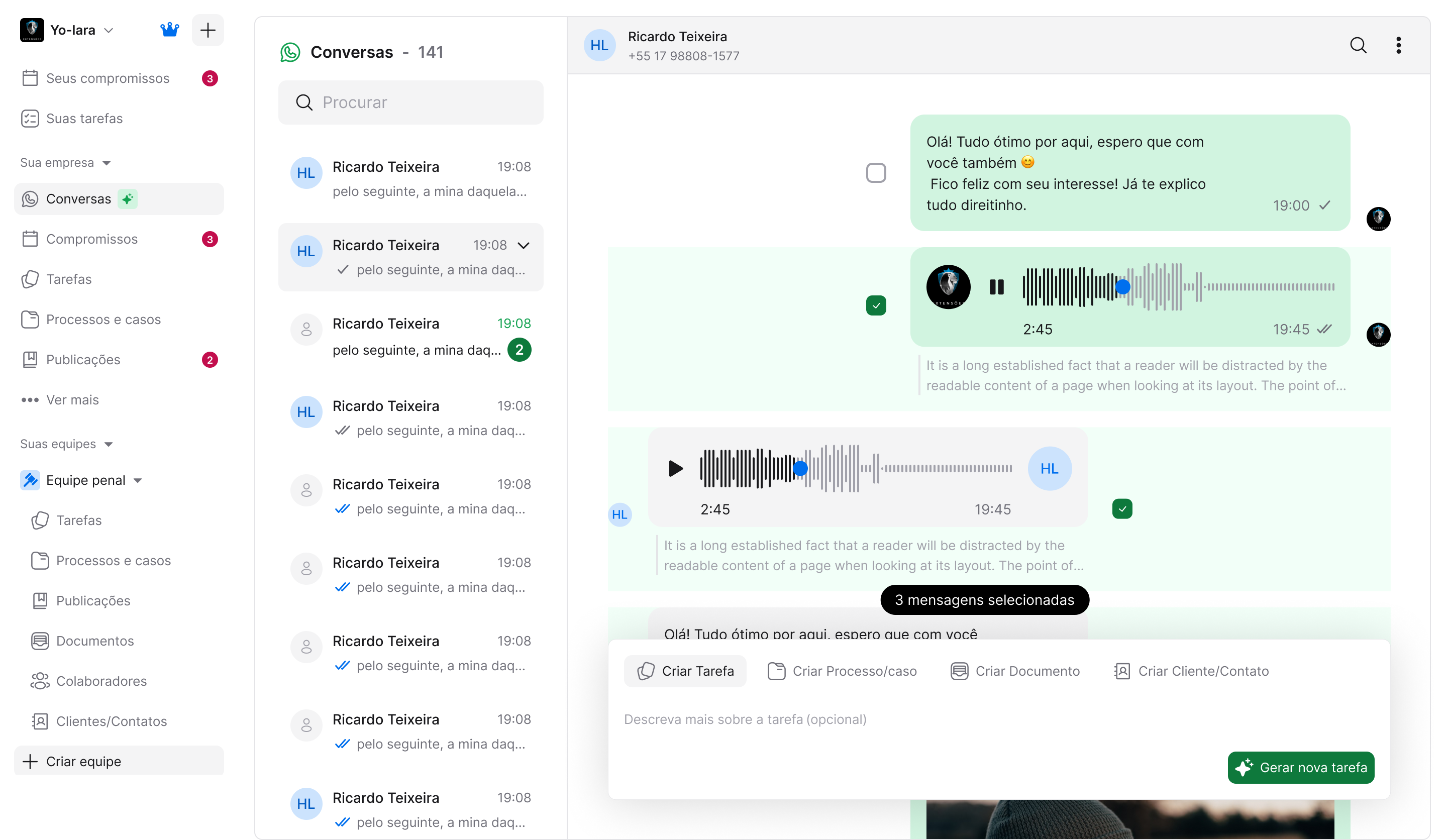Click the Gerar nova tarefa button
1447x840 pixels.
click(x=1301, y=768)
